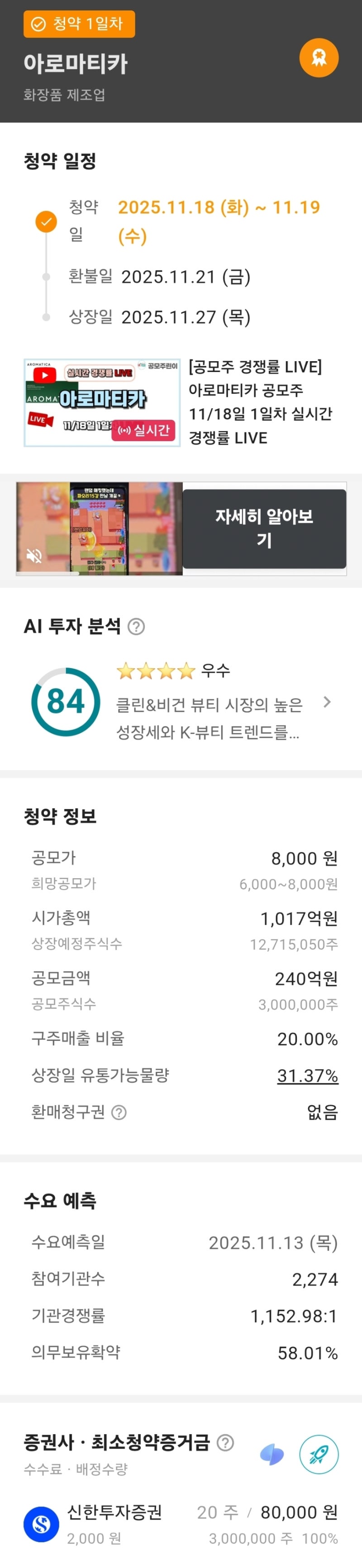Open the AI 투자 분석 help icon
Screen dimensions: 362x1568
tap(137, 626)
